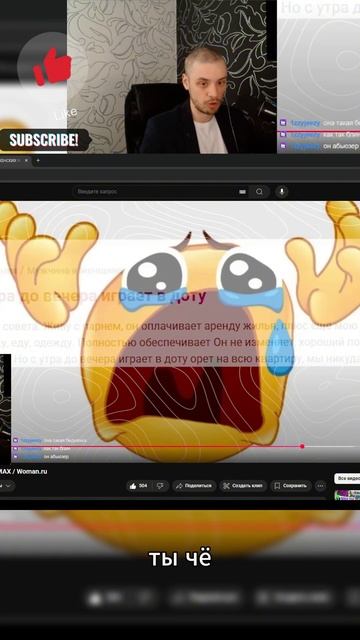Open the recommended video thumbnail below Все видео
The height and width of the screenshot is (640, 360).
pyautogui.click(x=347, y=495)
